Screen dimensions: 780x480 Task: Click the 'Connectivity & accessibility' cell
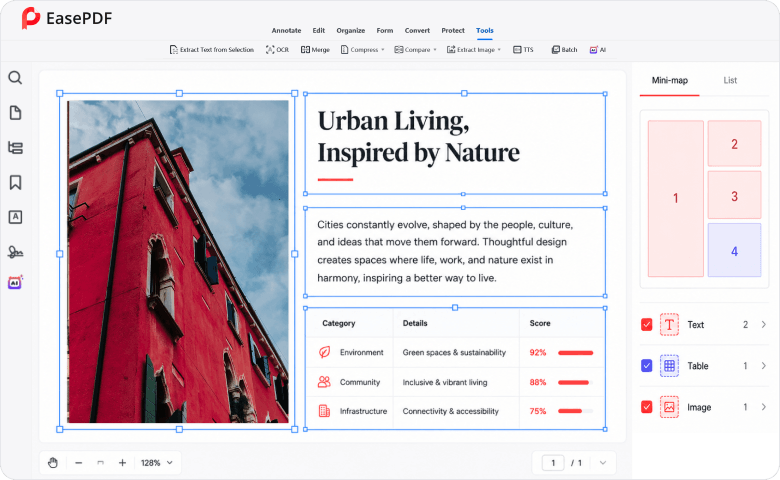[450, 411]
